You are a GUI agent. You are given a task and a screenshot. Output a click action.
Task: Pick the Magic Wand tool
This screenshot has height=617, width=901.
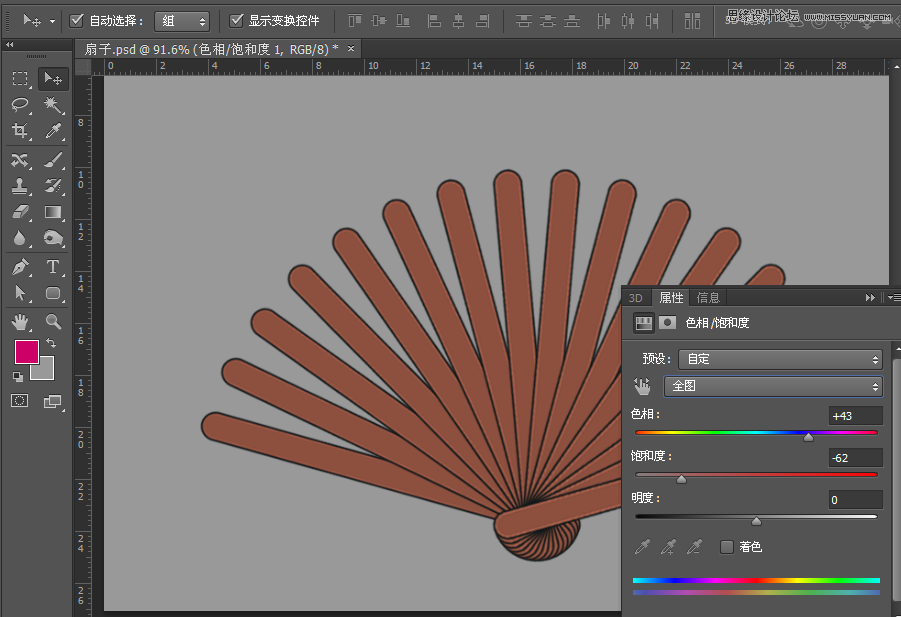tap(53, 105)
